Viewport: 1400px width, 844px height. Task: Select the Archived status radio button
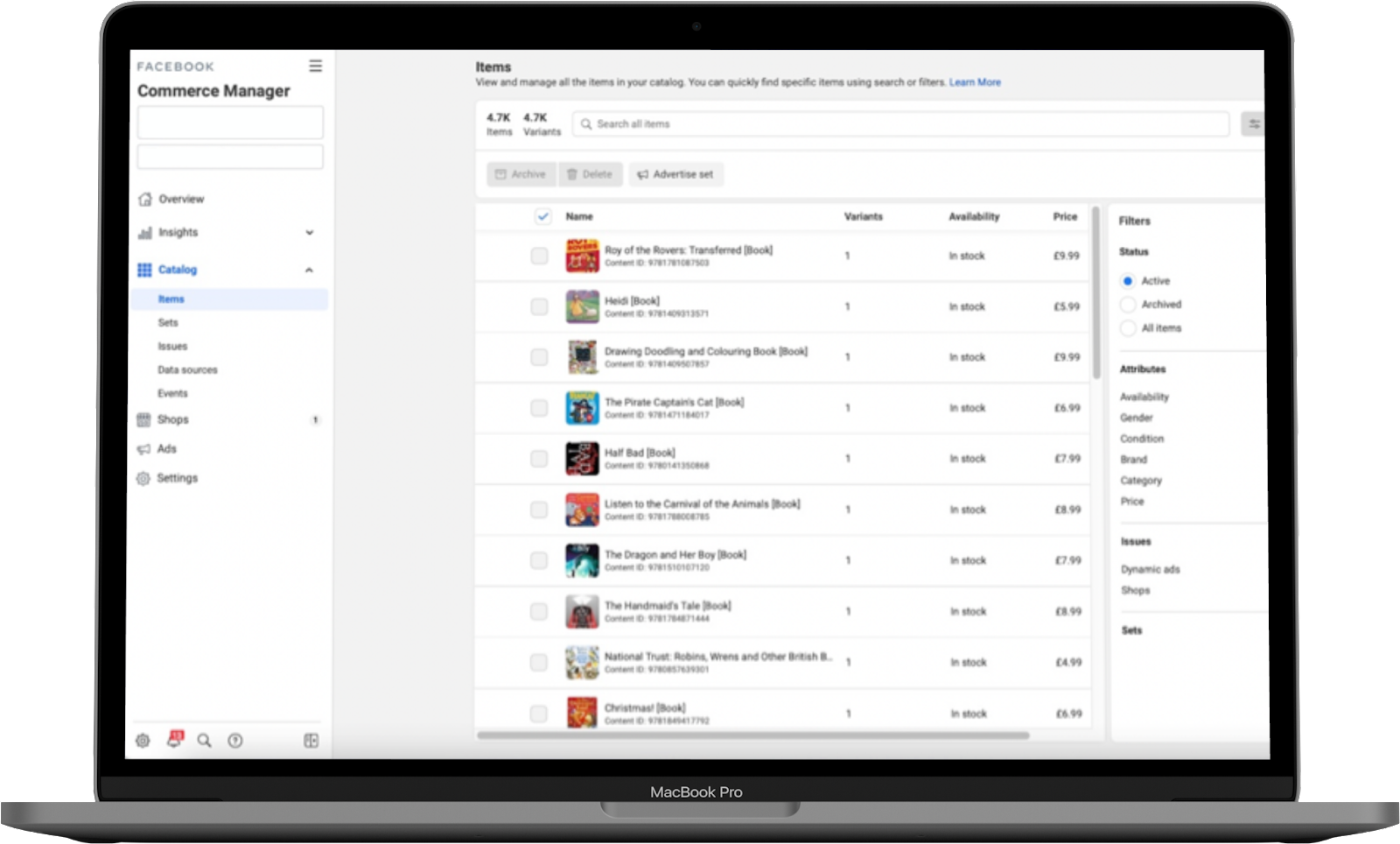pos(1128,305)
